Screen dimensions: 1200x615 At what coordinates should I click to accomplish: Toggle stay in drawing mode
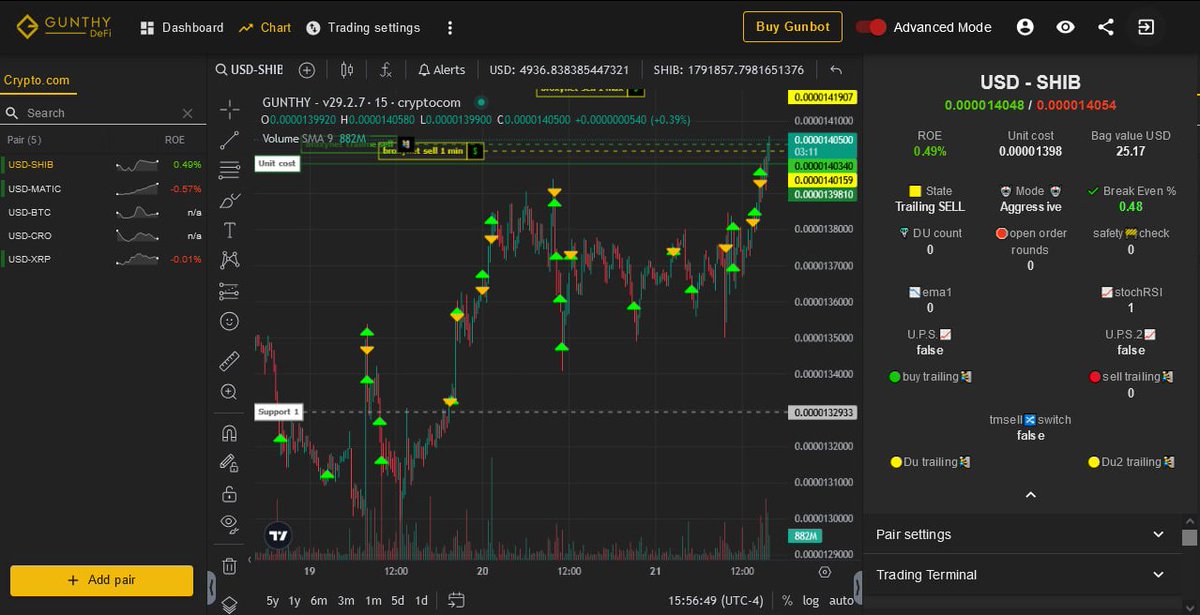(230, 463)
